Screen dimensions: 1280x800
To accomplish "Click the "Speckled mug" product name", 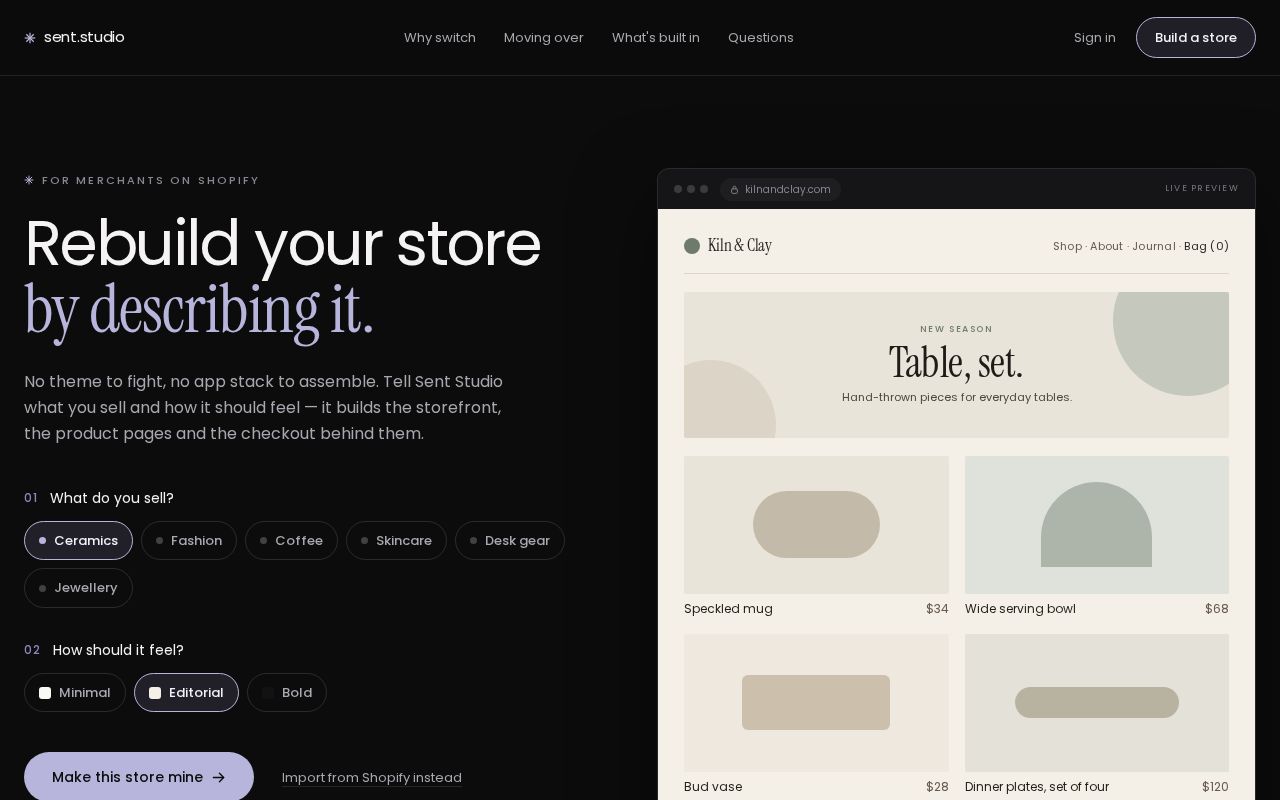I will (728, 609).
